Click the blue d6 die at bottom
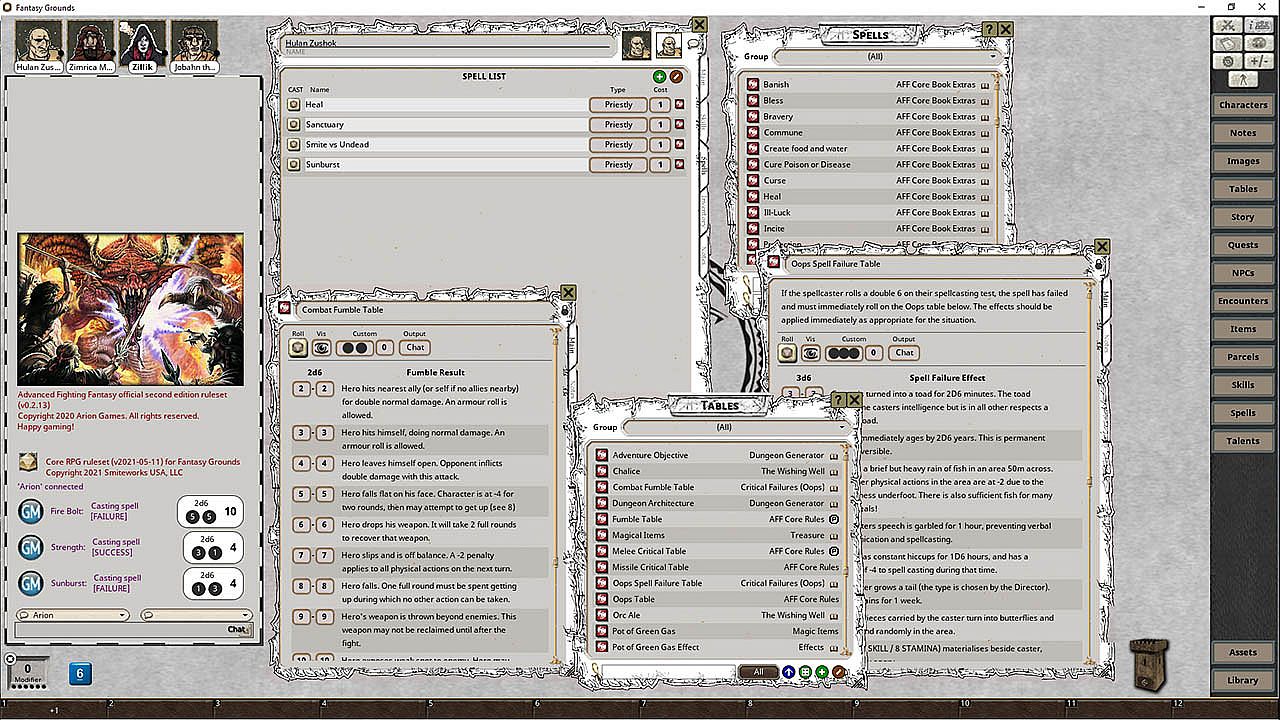The width and height of the screenshot is (1280, 720). [81, 674]
